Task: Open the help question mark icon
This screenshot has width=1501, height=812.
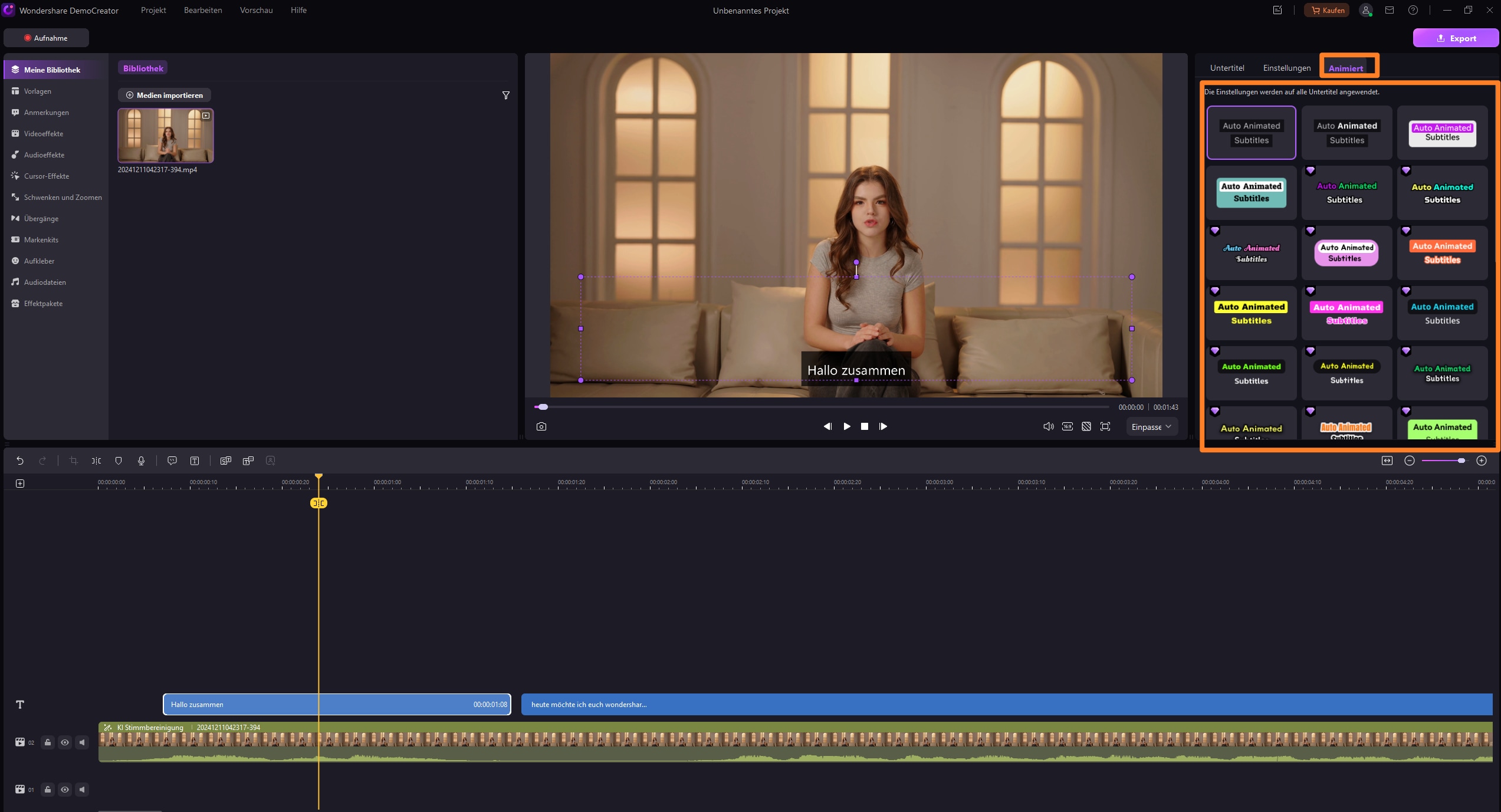Action: pyautogui.click(x=1413, y=10)
